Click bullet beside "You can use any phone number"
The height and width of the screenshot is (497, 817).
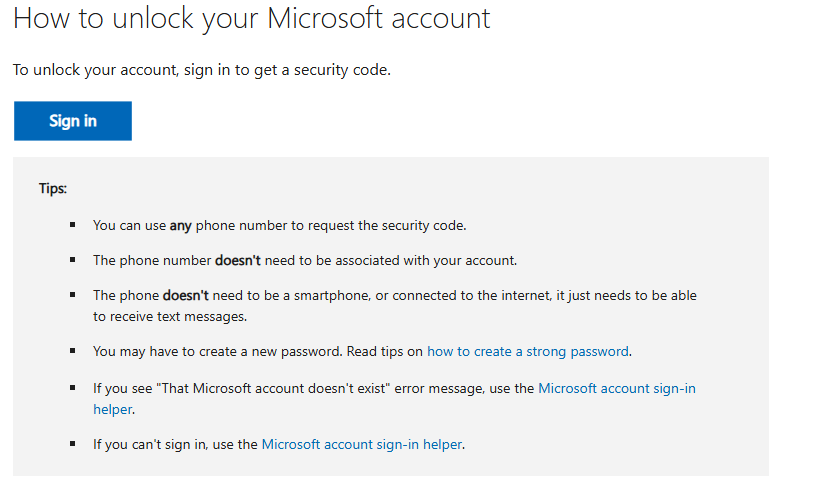pos(74,225)
